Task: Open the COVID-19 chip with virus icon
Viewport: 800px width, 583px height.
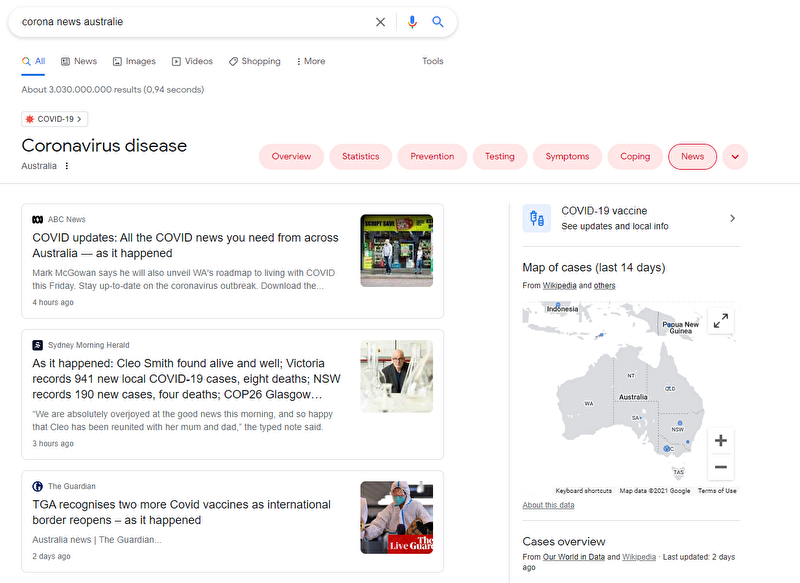Action: click(55, 119)
